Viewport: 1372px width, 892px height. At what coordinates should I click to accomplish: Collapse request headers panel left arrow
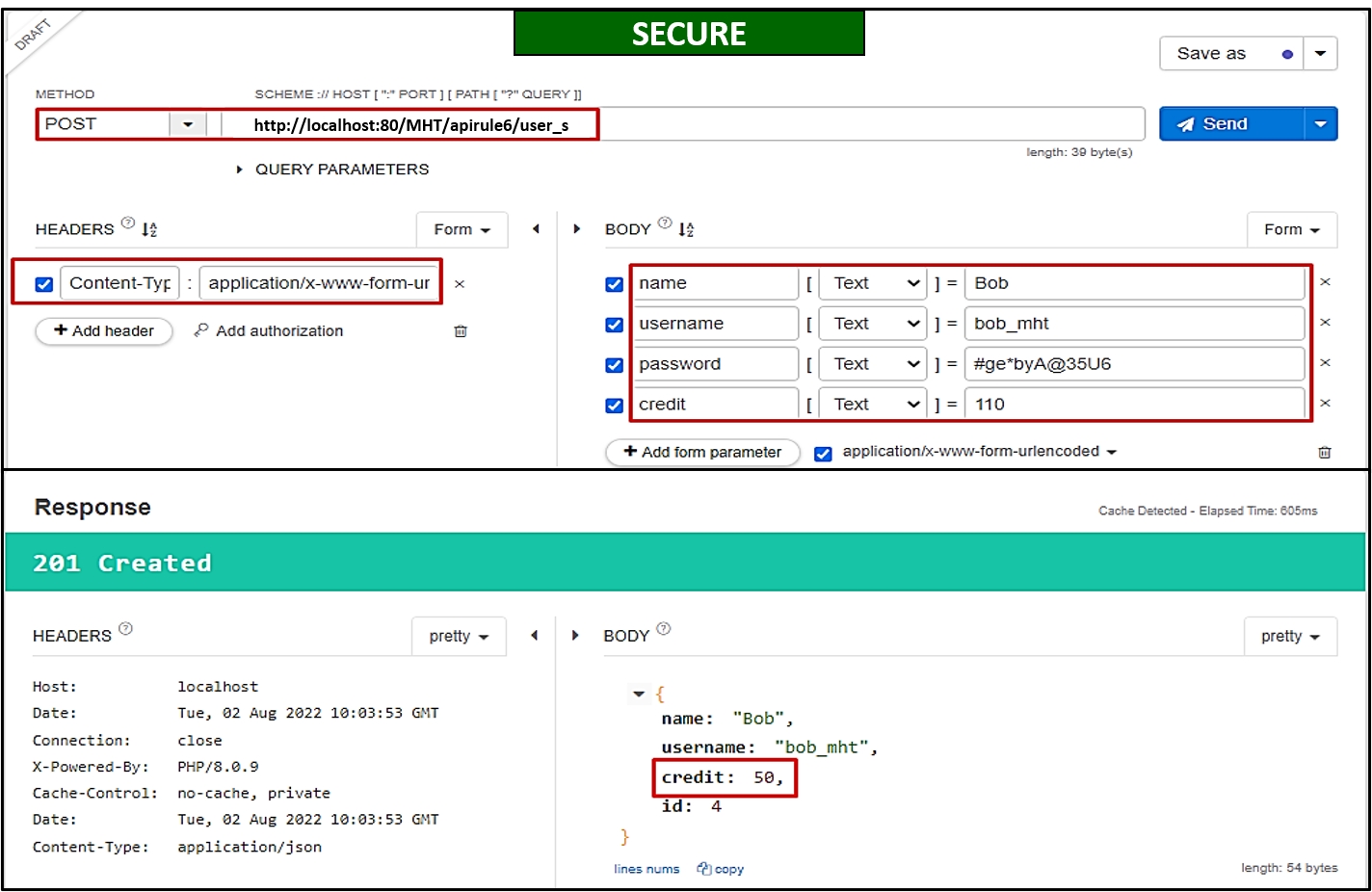pyautogui.click(x=536, y=229)
